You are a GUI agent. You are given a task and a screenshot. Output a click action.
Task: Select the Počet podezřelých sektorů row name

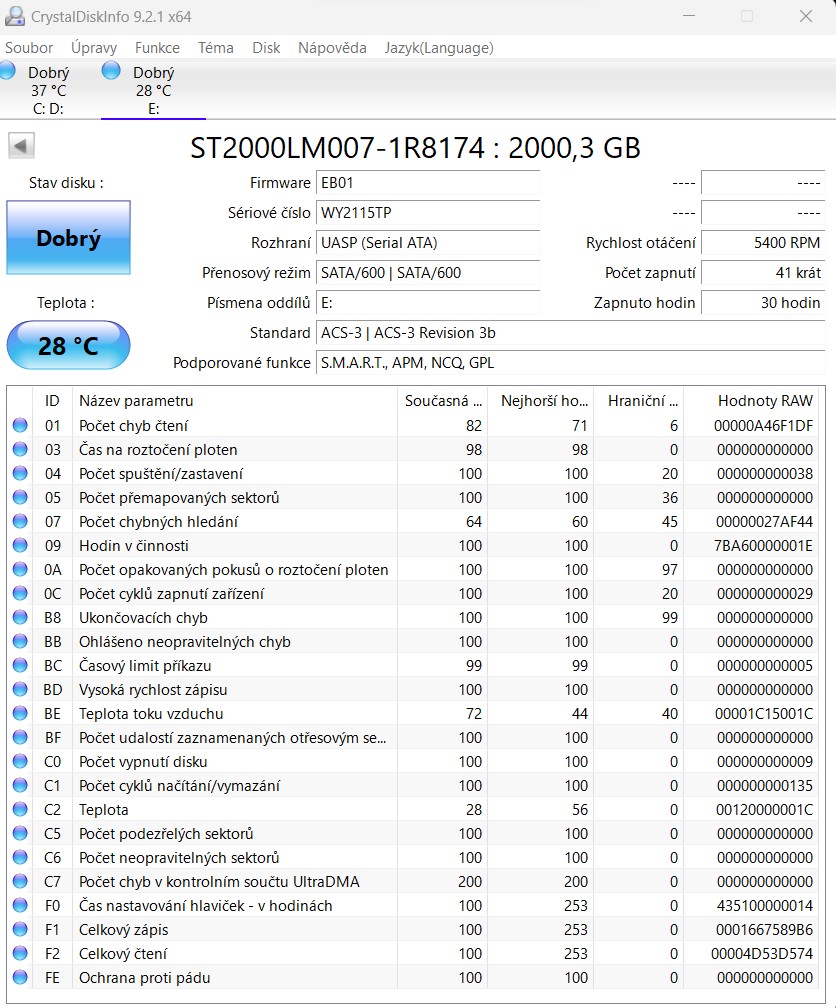166,834
